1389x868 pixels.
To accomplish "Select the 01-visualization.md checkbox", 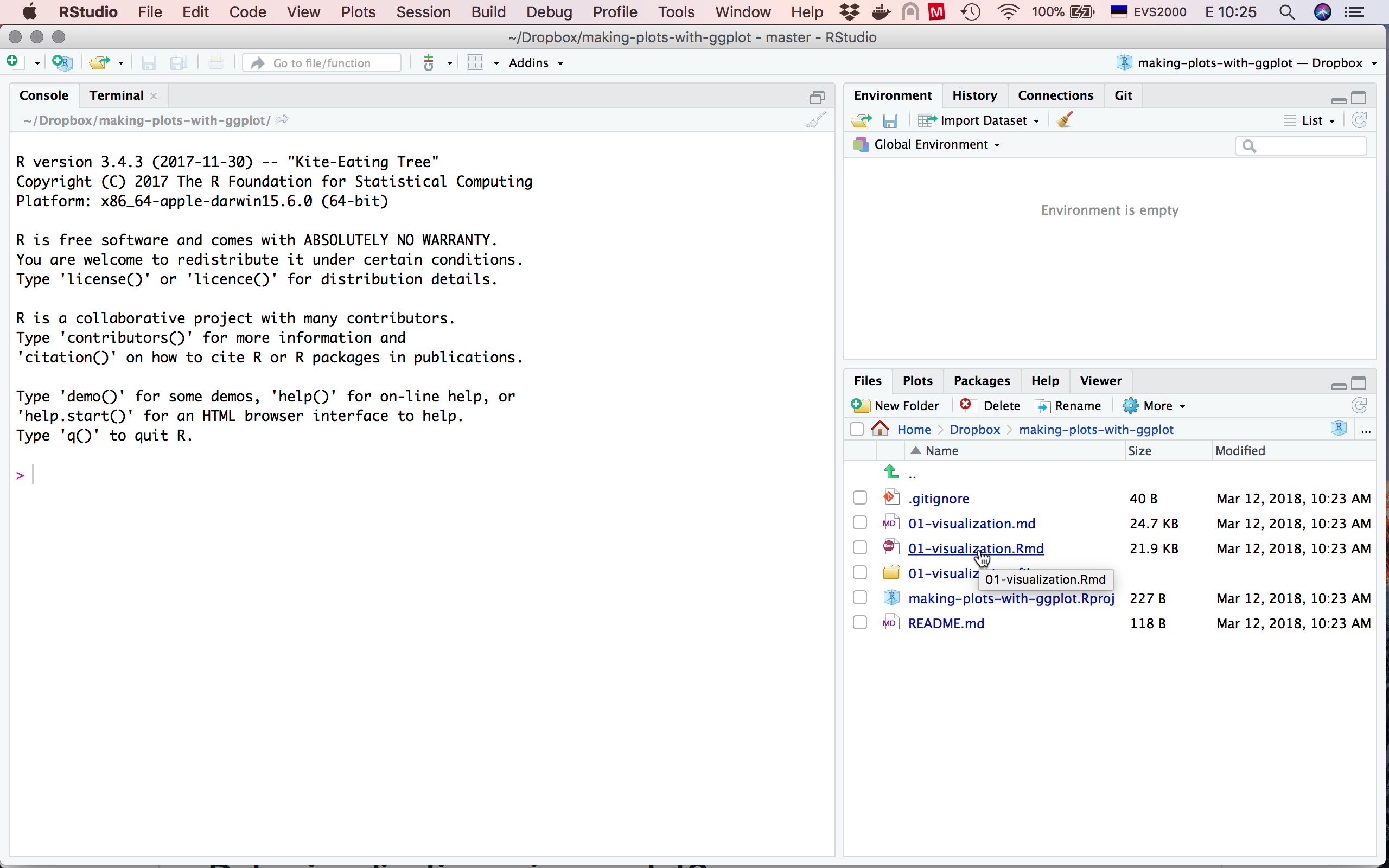I will coord(860,523).
